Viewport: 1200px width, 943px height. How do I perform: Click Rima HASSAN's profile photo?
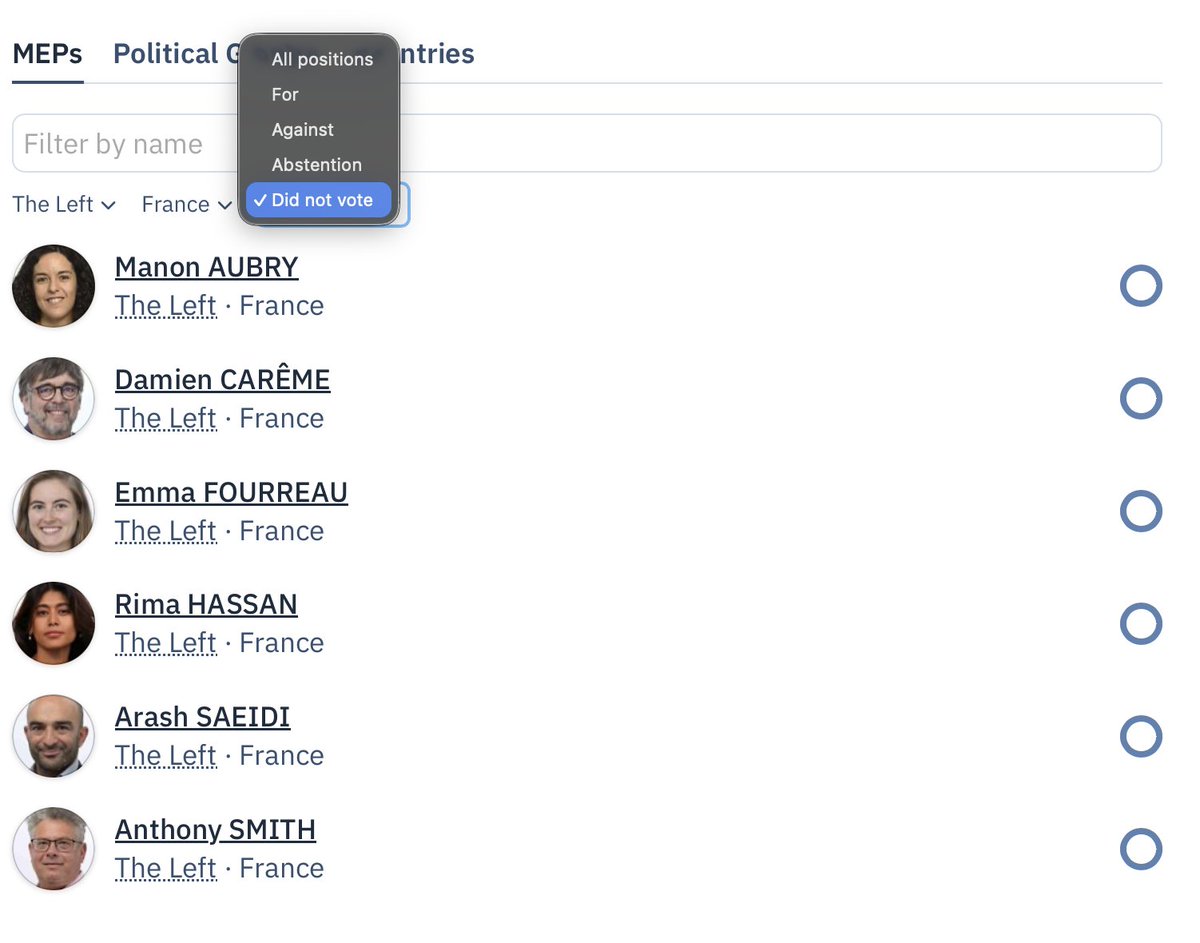point(53,624)
